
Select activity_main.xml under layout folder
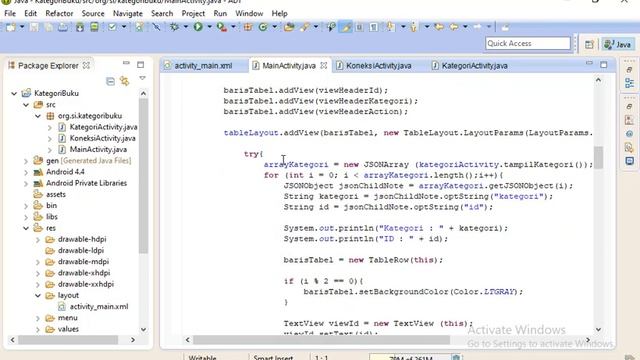pyautogui.click(x=99, y=307)
